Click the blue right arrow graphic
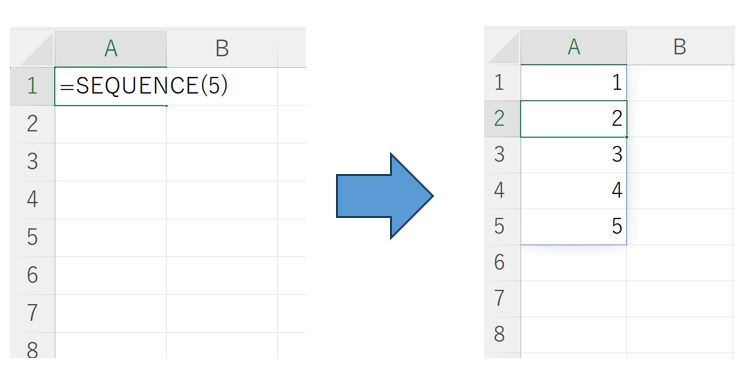This screenshot has height=367, width=743. (x=384, y=196)
